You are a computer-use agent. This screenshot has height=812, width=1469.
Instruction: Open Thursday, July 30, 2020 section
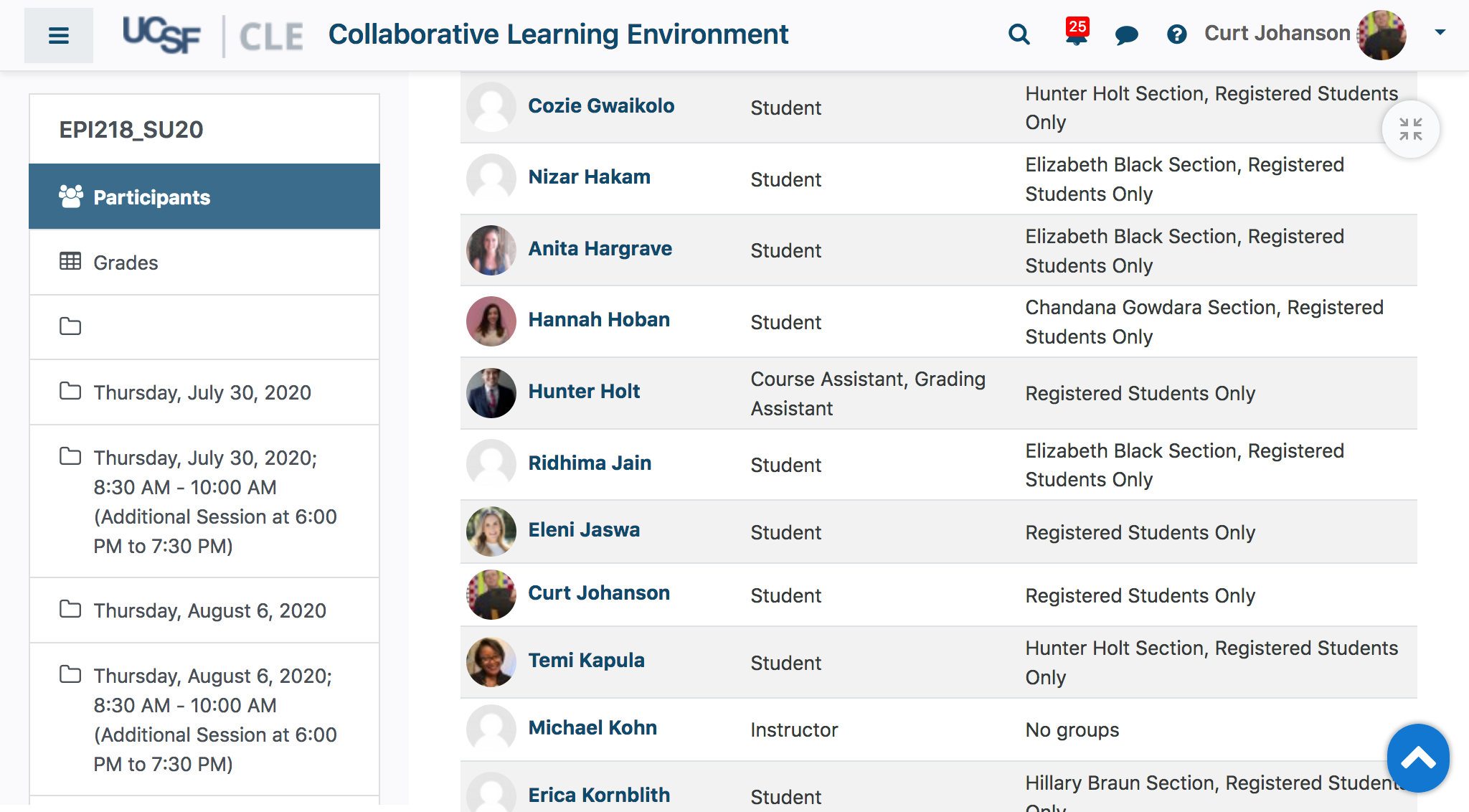pyautogui.click(x=204, y=392)
